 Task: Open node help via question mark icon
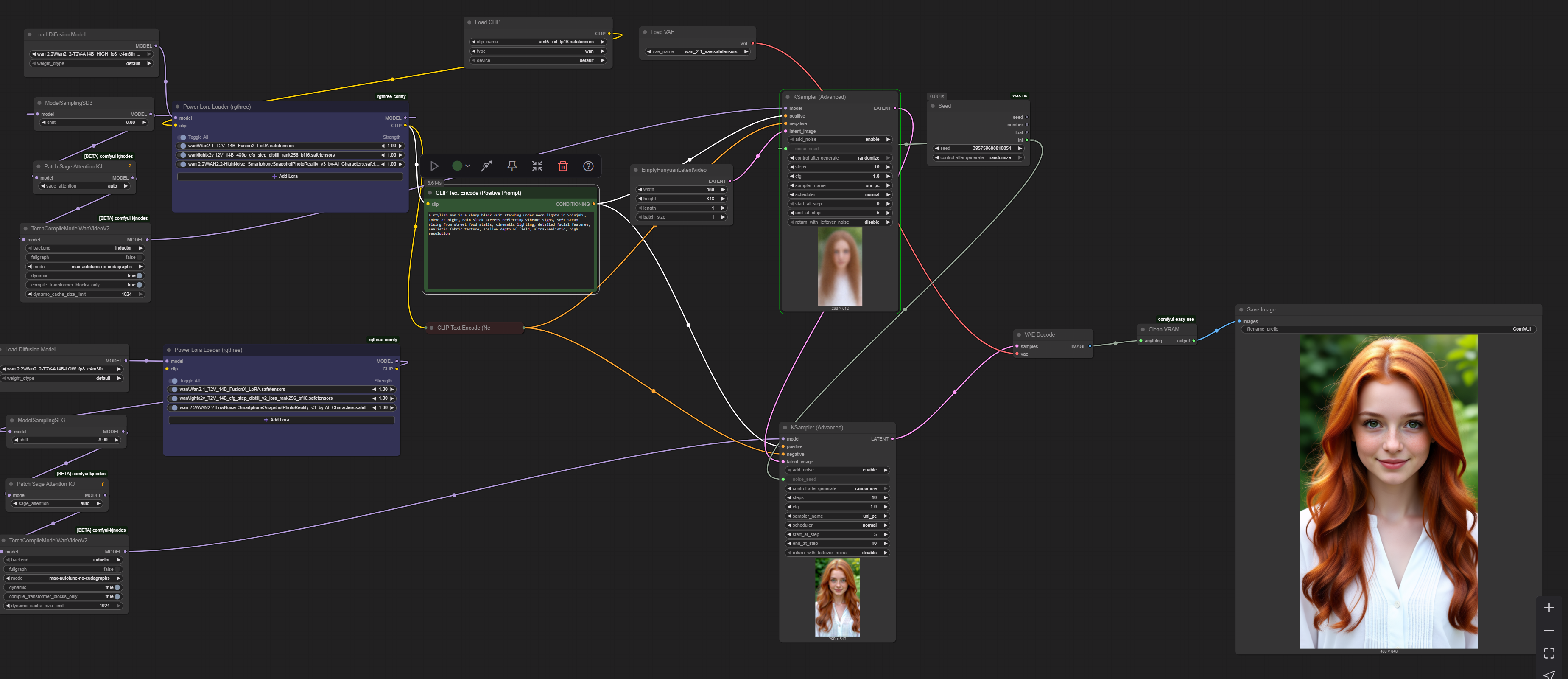[588, 166]
